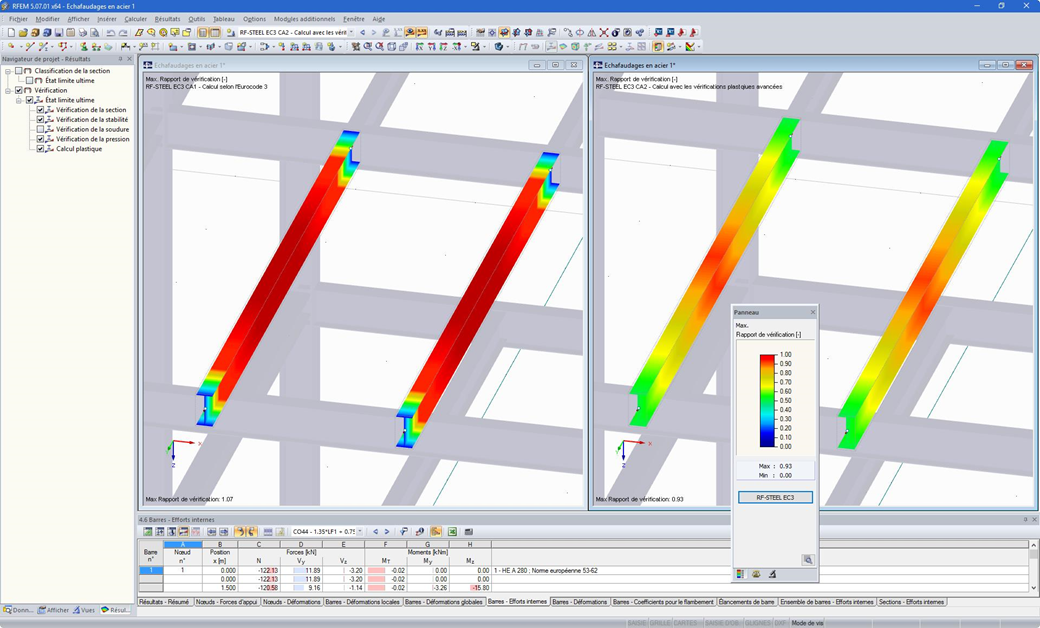Toggle the Calcul plastique checkbox
This screenshot has height=628, width=1040.
coord(40,149)
